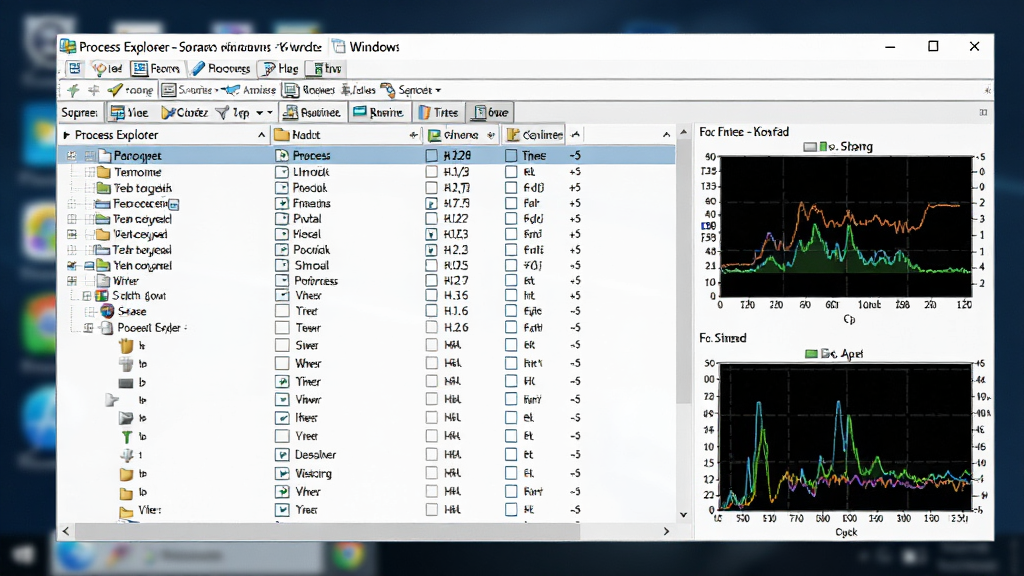Click the green Stang legend swatch on upper chart
1024x576 pixels.
824,147
